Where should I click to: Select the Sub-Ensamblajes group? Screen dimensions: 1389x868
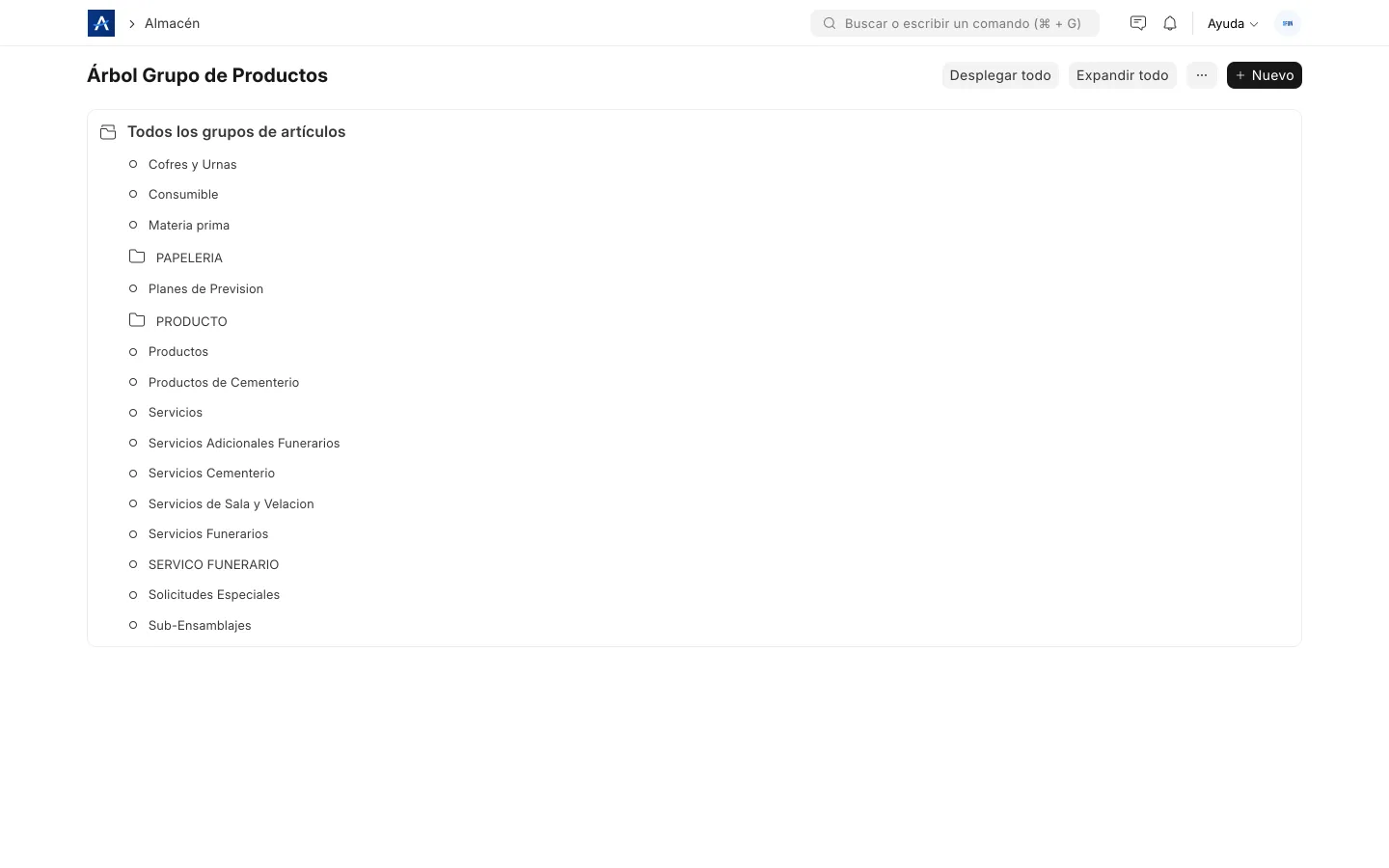coord(200,625)
